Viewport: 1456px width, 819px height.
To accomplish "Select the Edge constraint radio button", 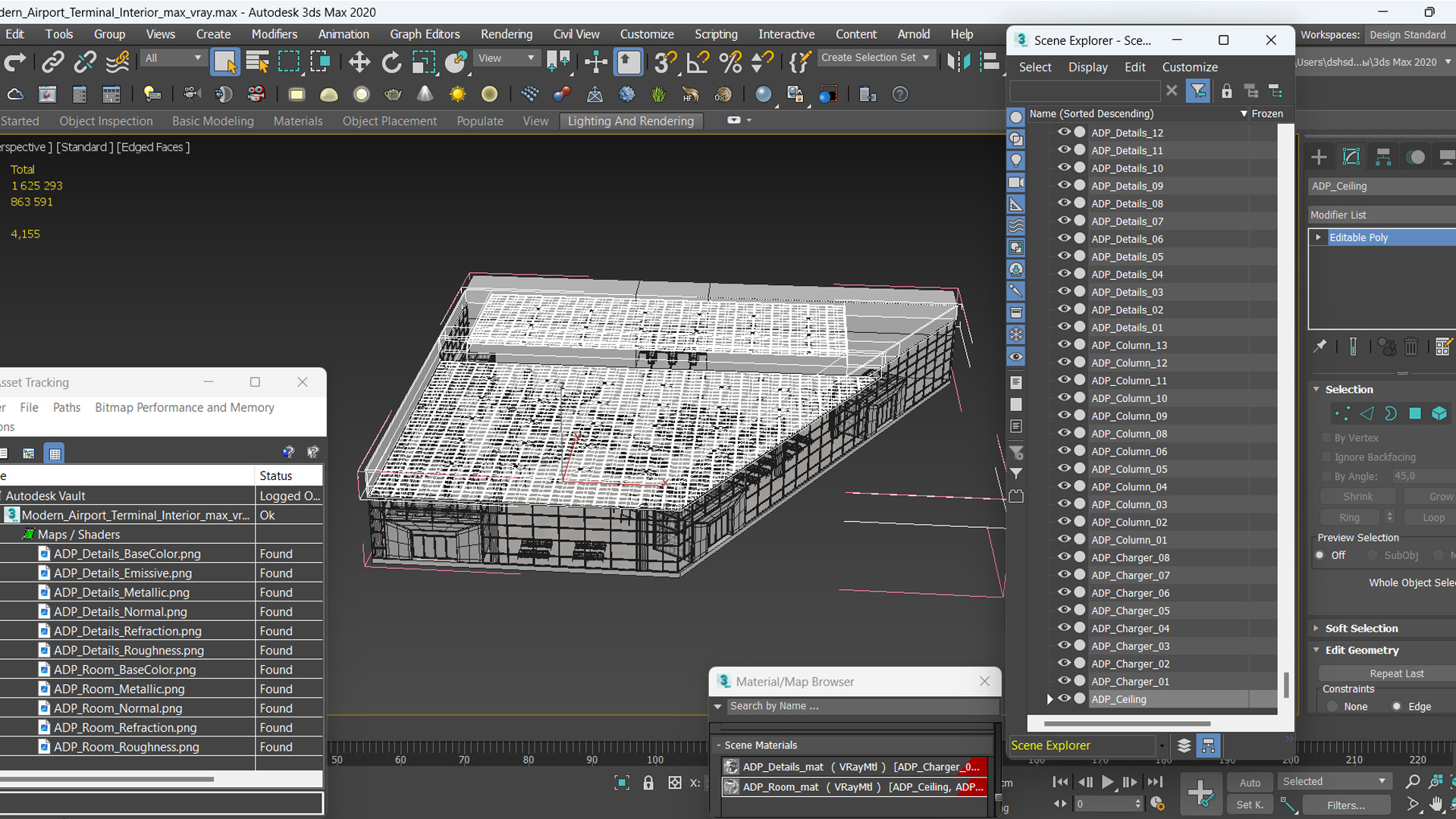I will coord(1397,706).
